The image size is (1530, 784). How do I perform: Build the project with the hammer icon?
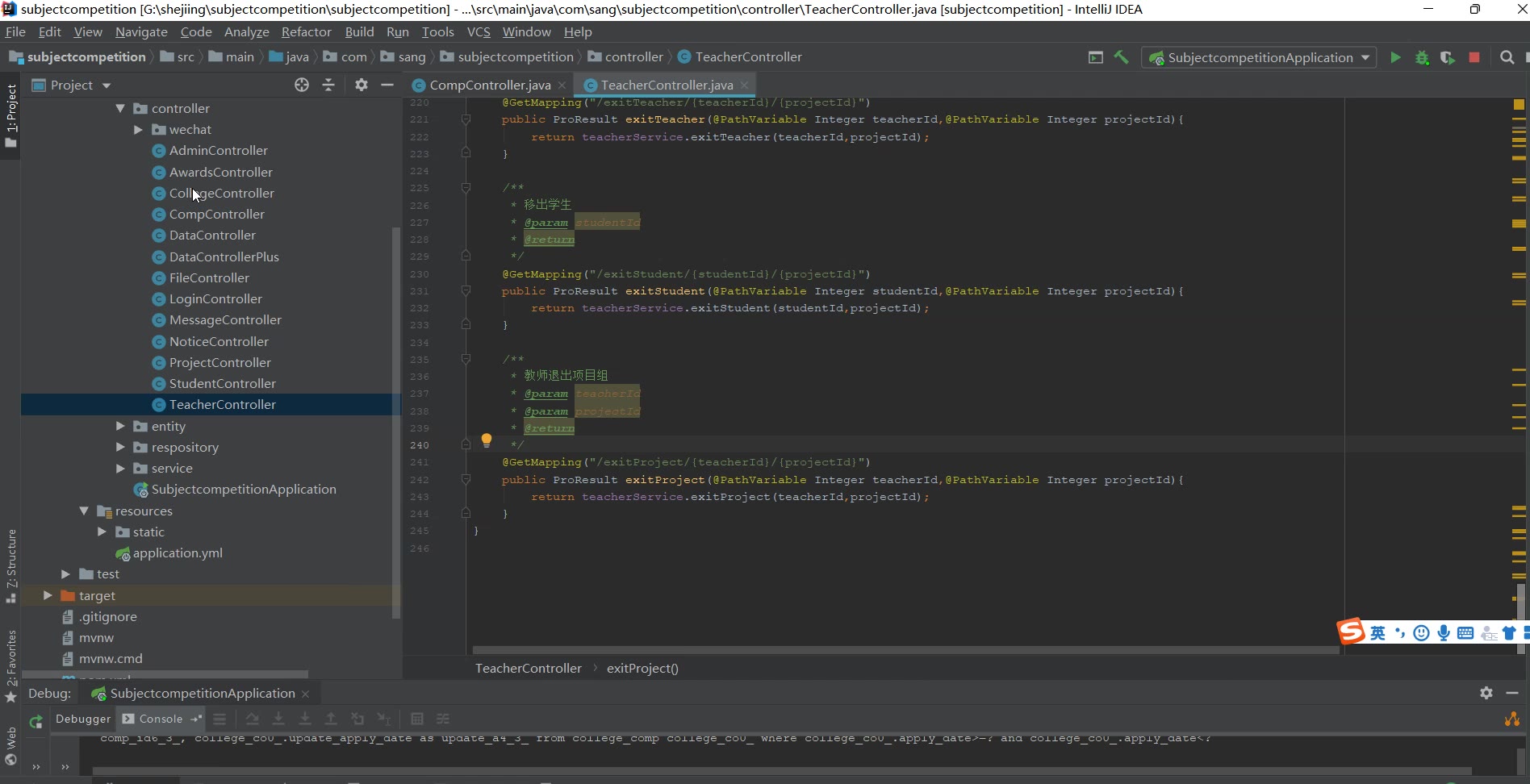1121,57
